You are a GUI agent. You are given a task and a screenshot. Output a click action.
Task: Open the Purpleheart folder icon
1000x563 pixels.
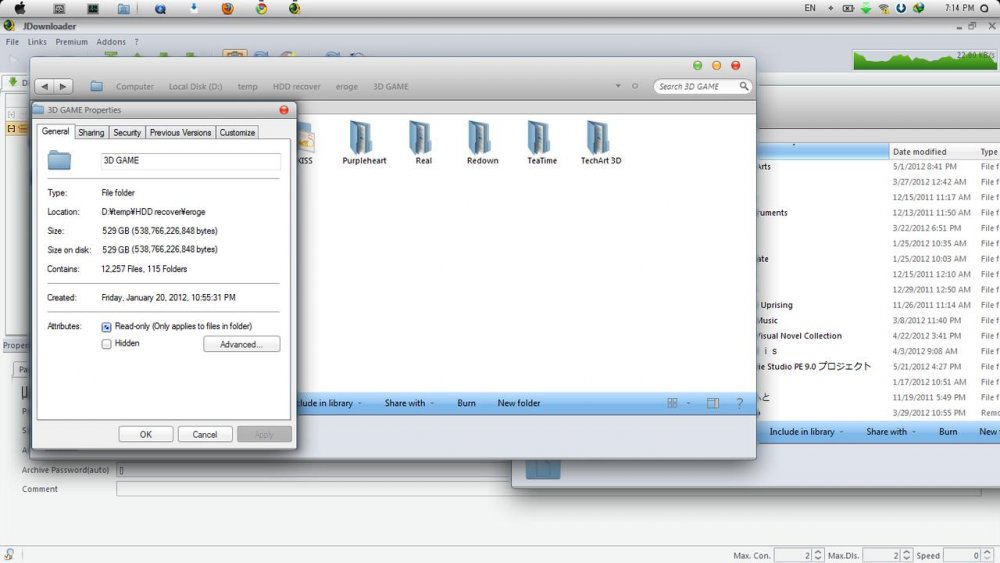pos(363,138)
